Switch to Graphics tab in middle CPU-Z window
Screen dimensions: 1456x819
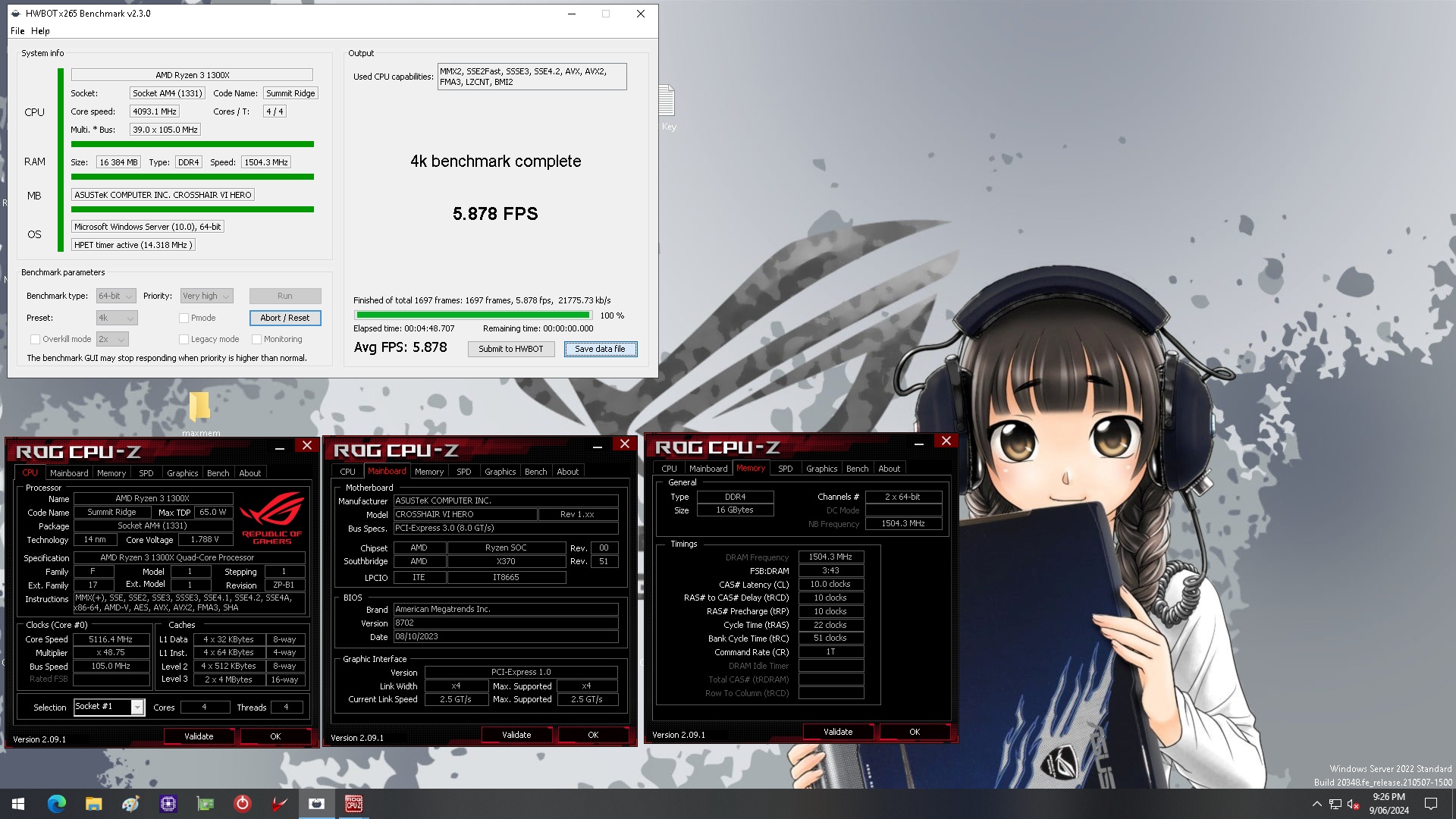coord(500,472)
